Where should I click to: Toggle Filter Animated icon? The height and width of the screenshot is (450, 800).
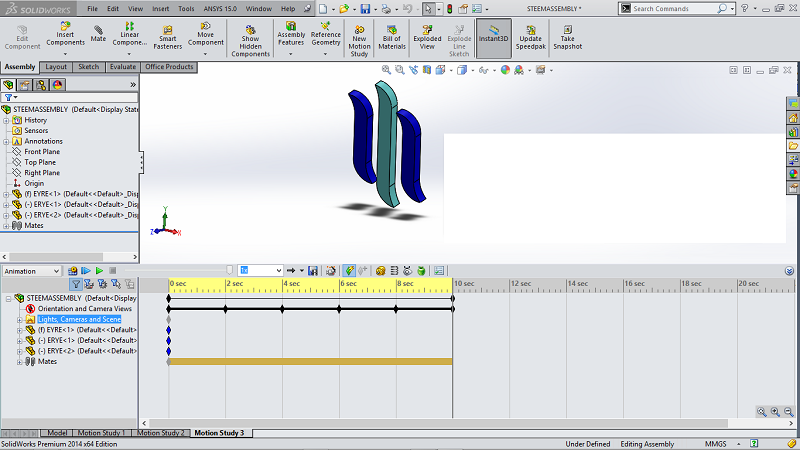point(89,284)
